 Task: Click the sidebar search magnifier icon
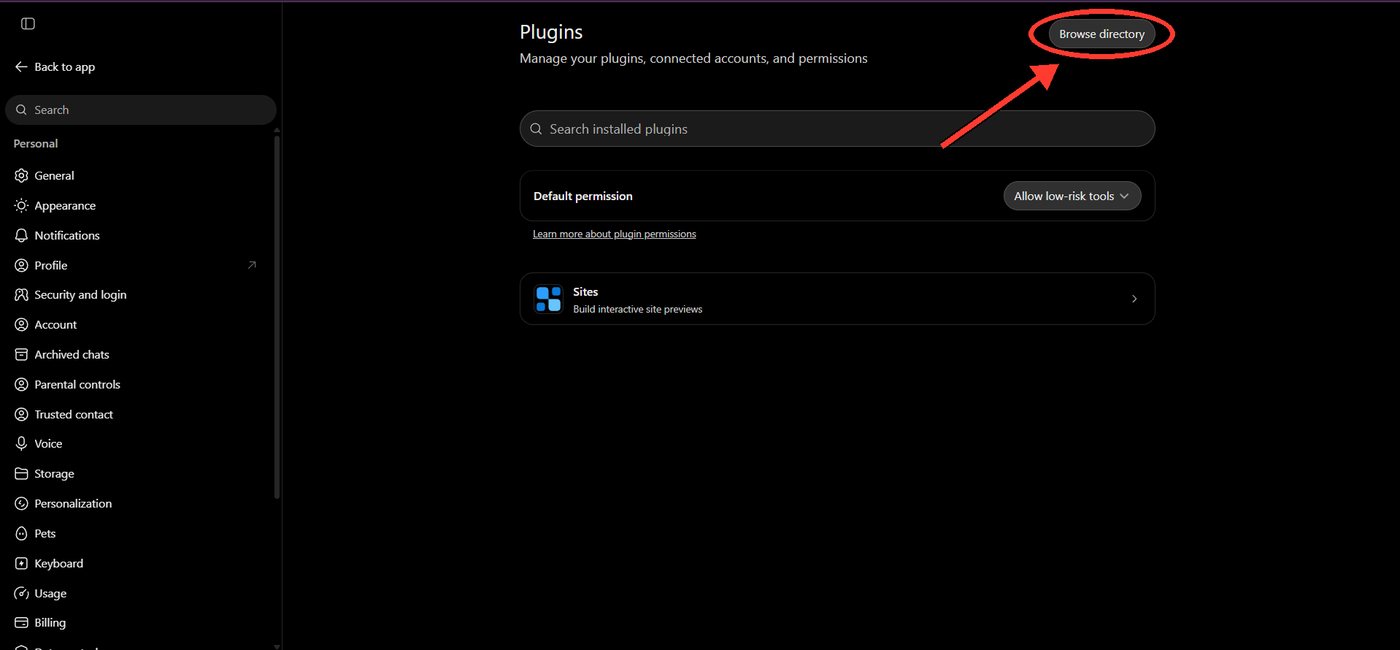22,110
